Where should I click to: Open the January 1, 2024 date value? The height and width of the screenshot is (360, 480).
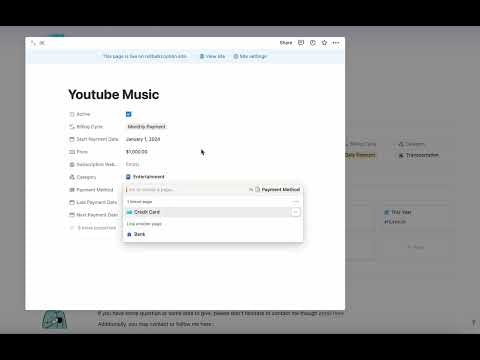[x=143, y=139]
